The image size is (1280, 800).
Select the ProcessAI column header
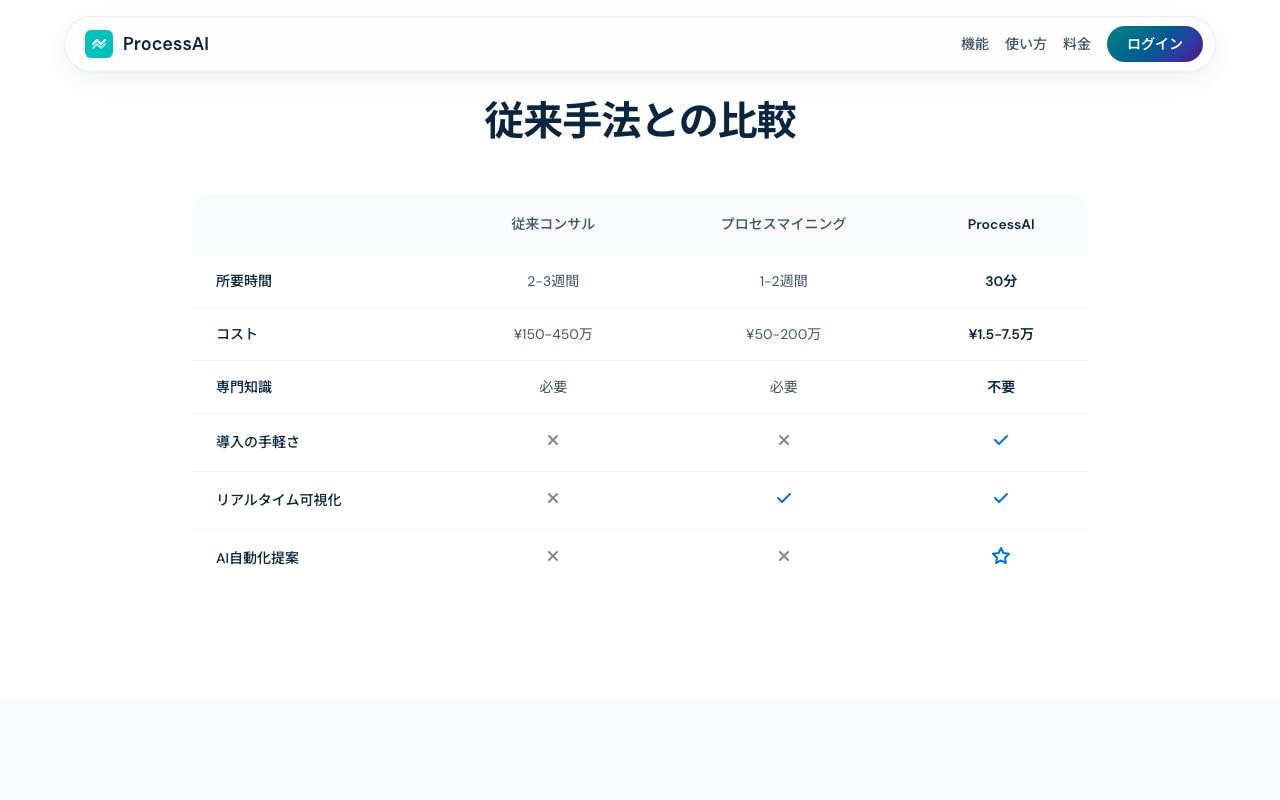(x=1001, y=224)
